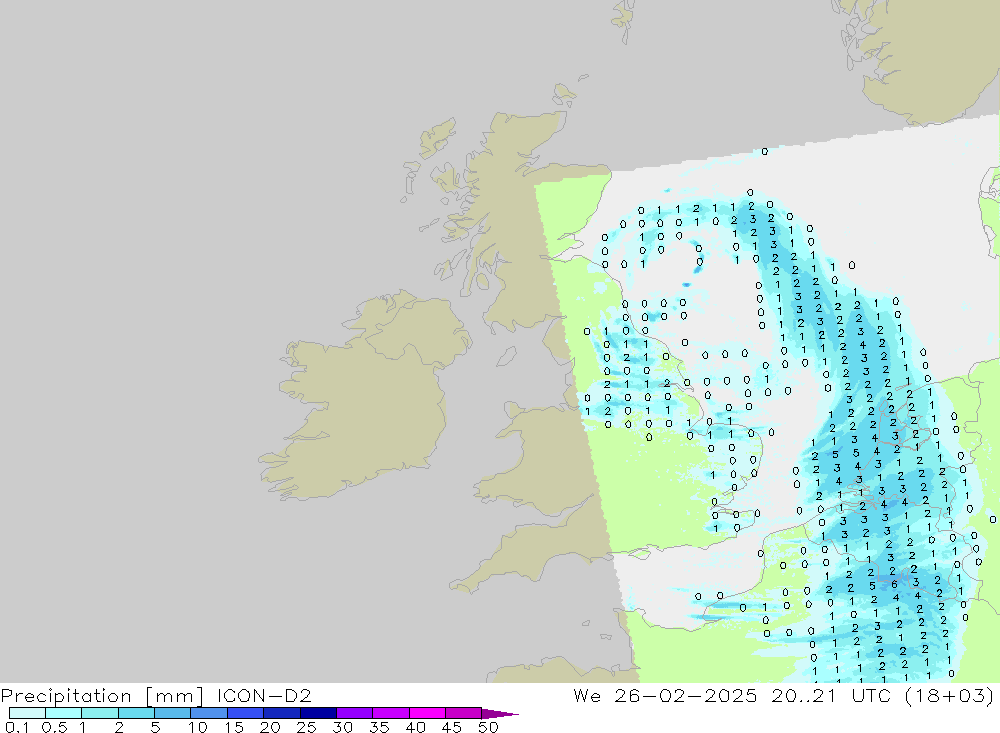1000x733 pixels.
Task: Click the 40–45 mm magenta legend swatch
Action: (427, 713)
